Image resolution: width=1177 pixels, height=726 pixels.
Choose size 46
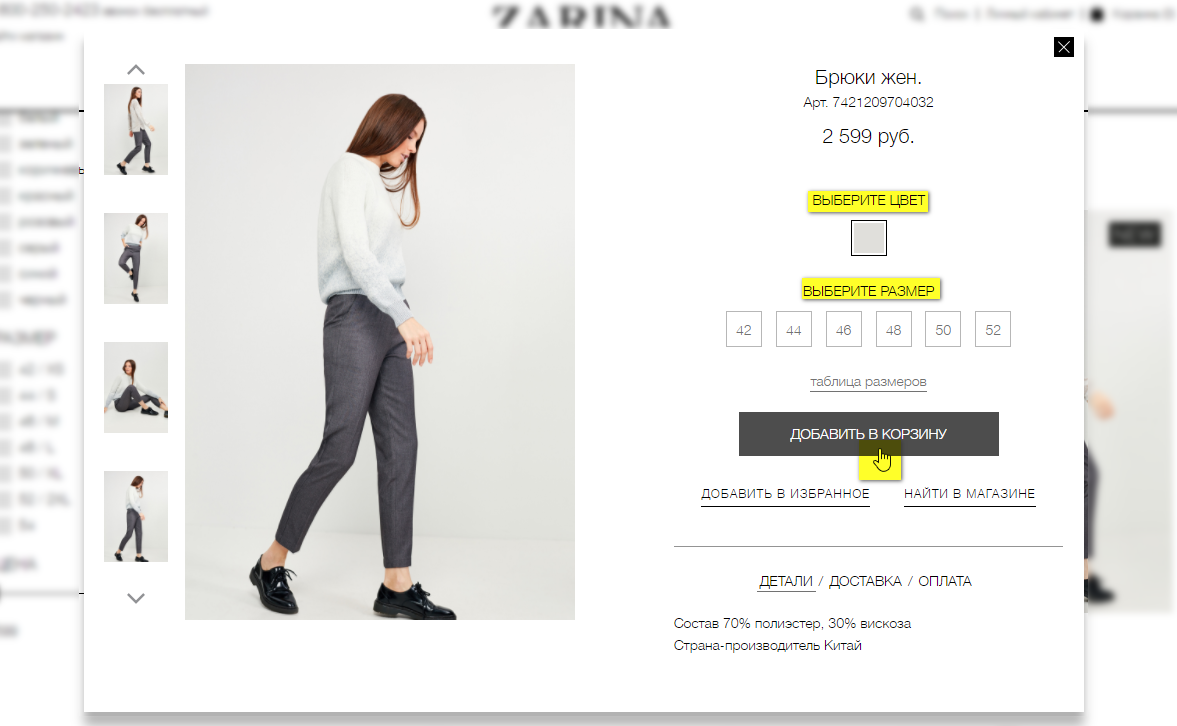[x=844, y=330]
